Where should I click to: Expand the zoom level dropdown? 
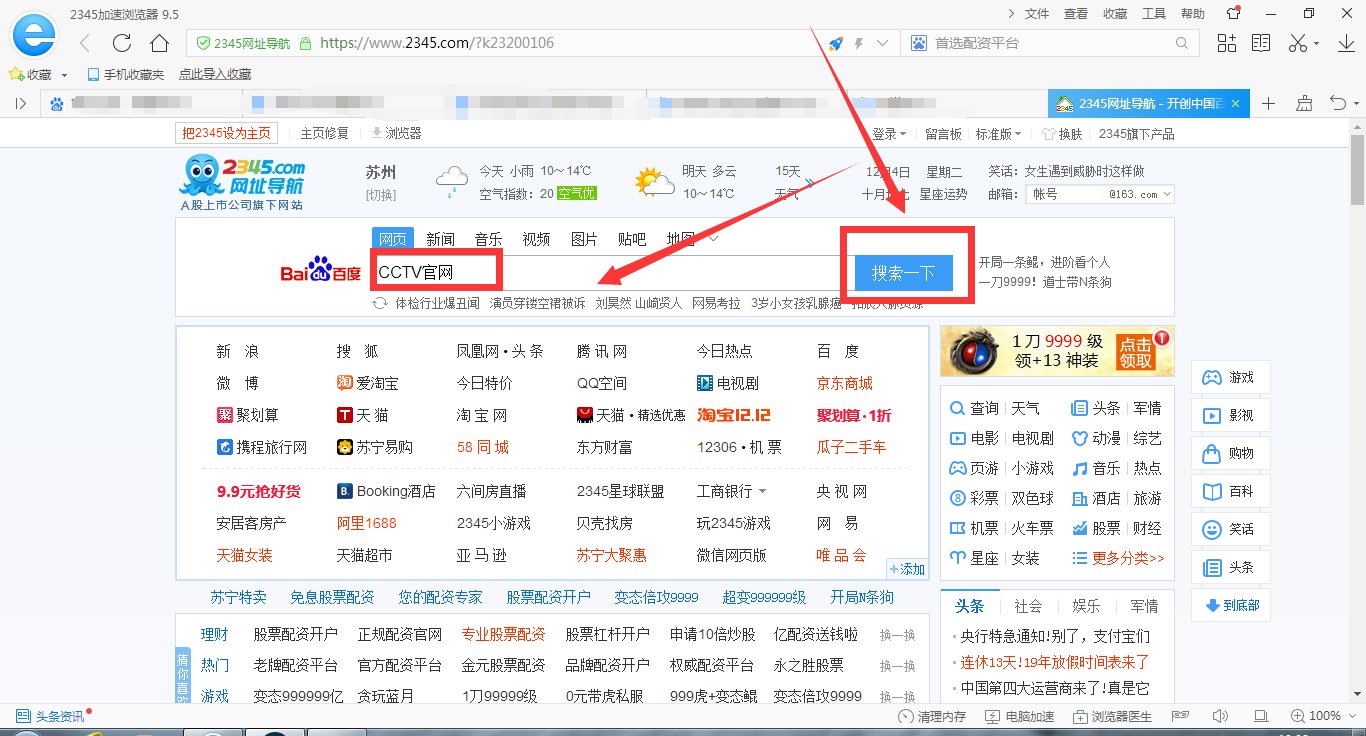[x=1351, y=716]
